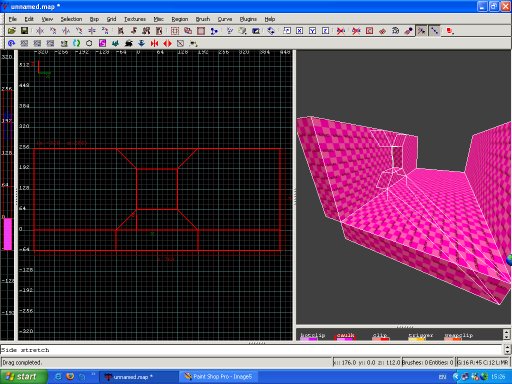
Task: Click the Windows Start button
Action: coord(23,377)
